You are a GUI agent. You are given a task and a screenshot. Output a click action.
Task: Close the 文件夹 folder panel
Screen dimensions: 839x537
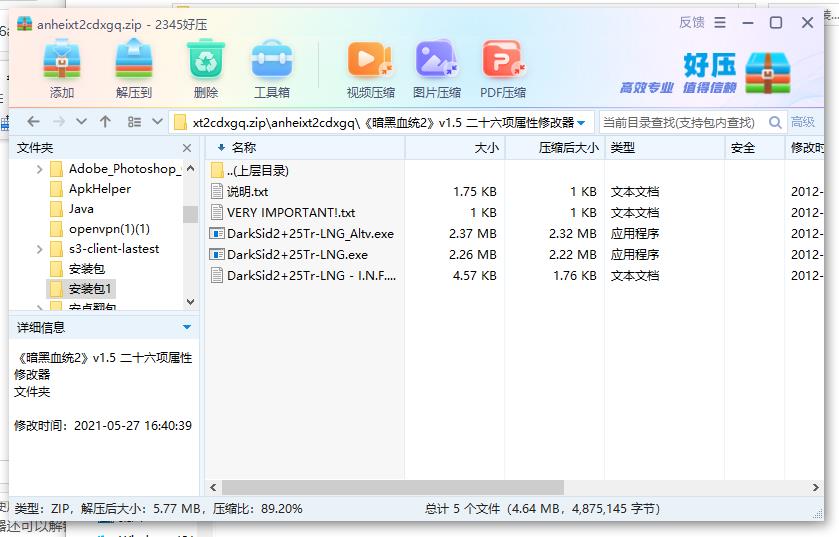187,148
